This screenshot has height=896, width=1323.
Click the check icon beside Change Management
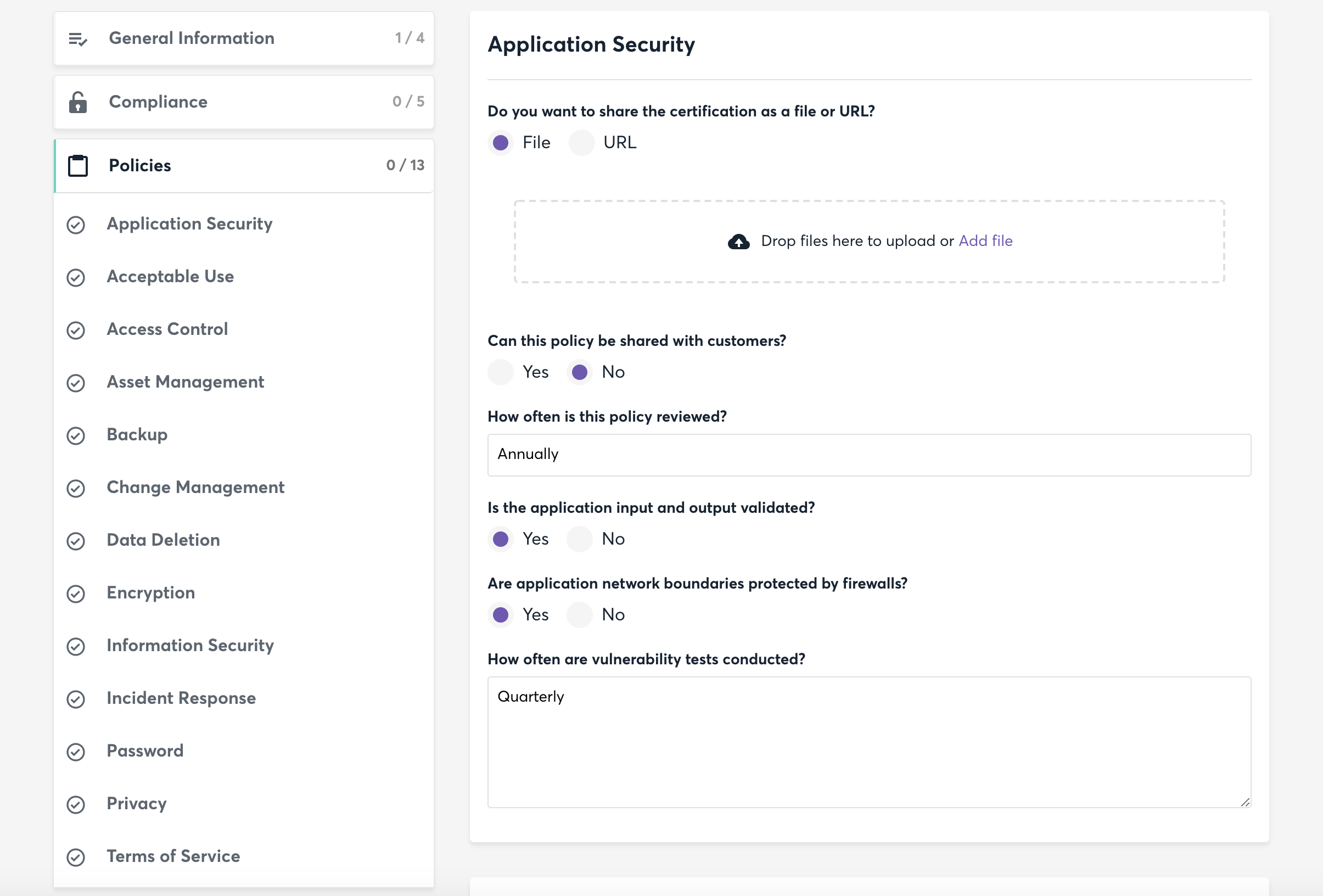click(76, 489)
